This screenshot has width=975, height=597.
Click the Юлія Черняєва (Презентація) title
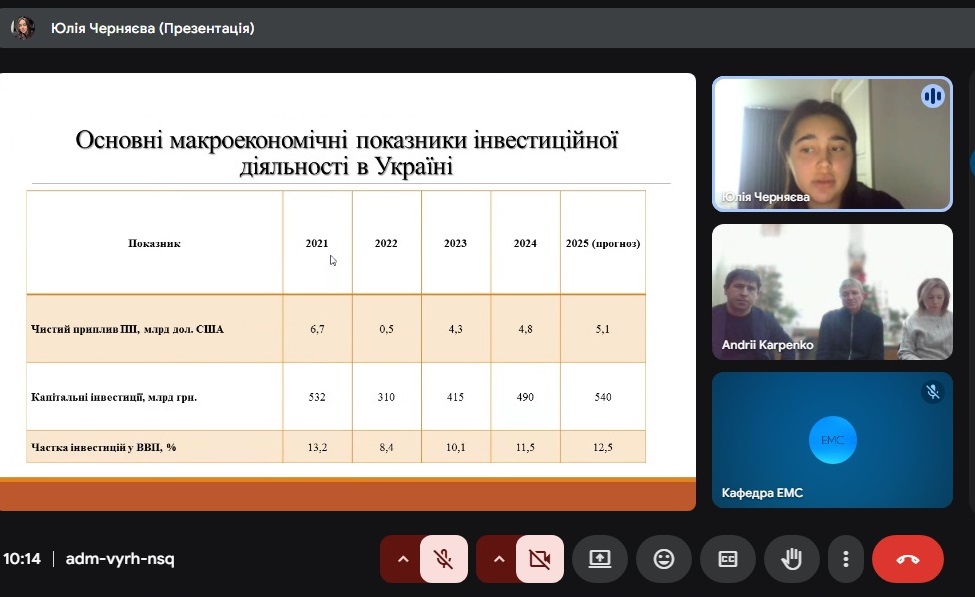[152, 28]
